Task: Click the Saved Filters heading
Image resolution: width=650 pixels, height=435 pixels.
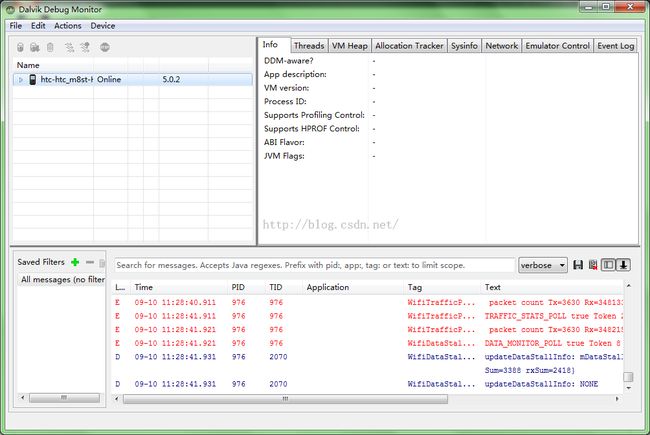Action: click(41, 262)
